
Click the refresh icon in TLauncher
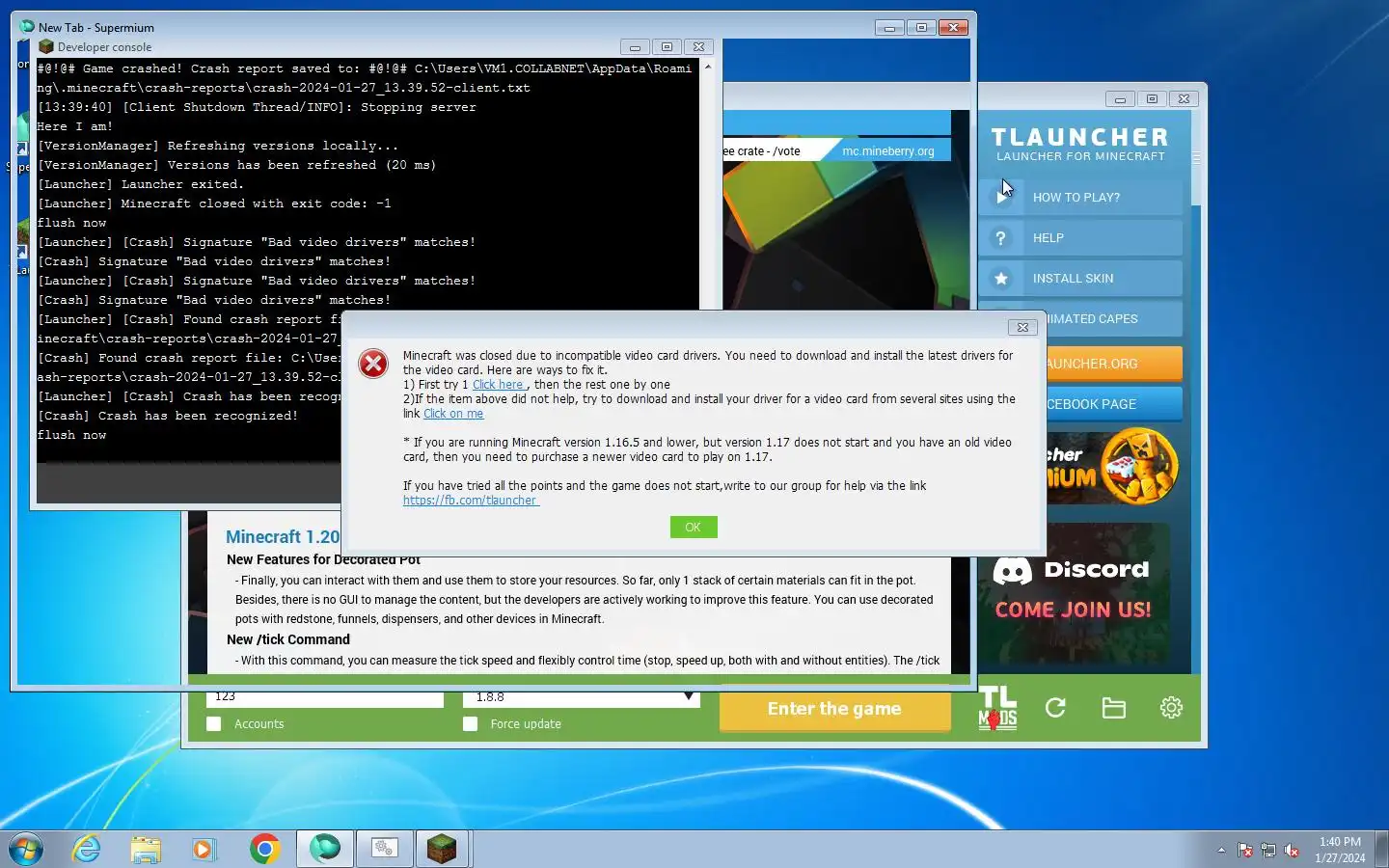[1055, 708]
